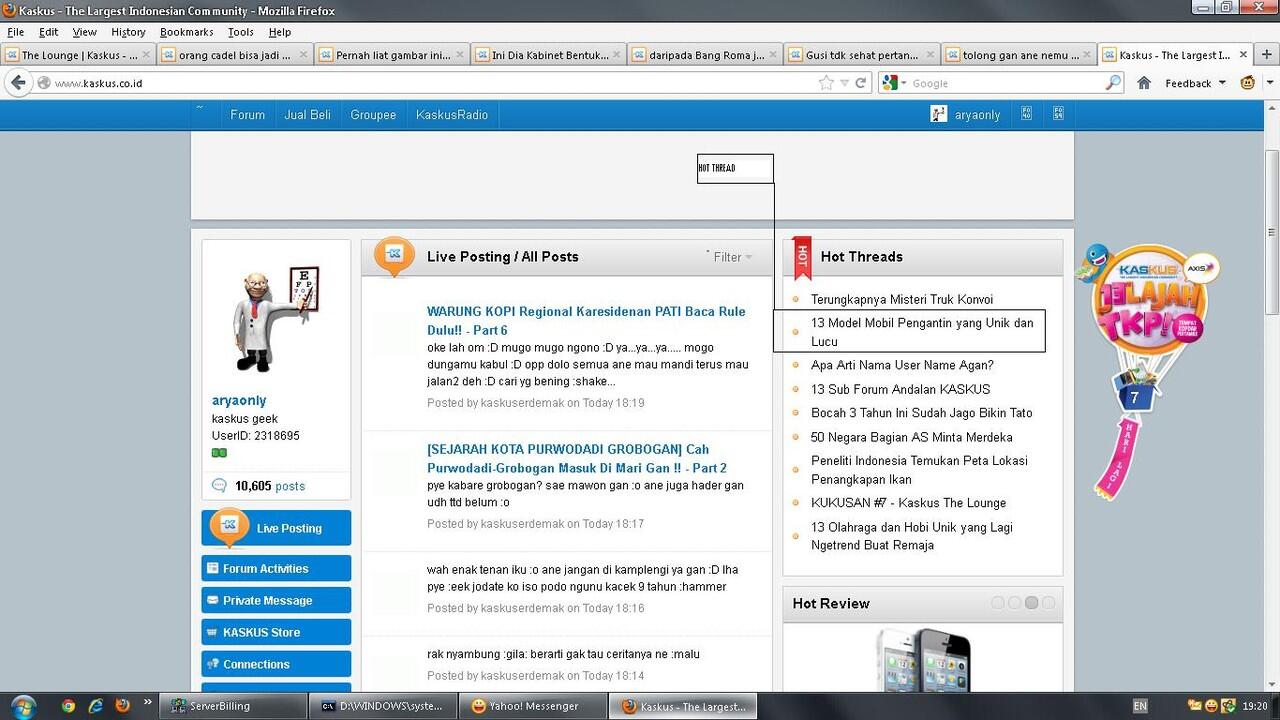Open the Filter dropdown in Live Posting
The width and height of the screenshot is (1280, 720).
point(732,257)
